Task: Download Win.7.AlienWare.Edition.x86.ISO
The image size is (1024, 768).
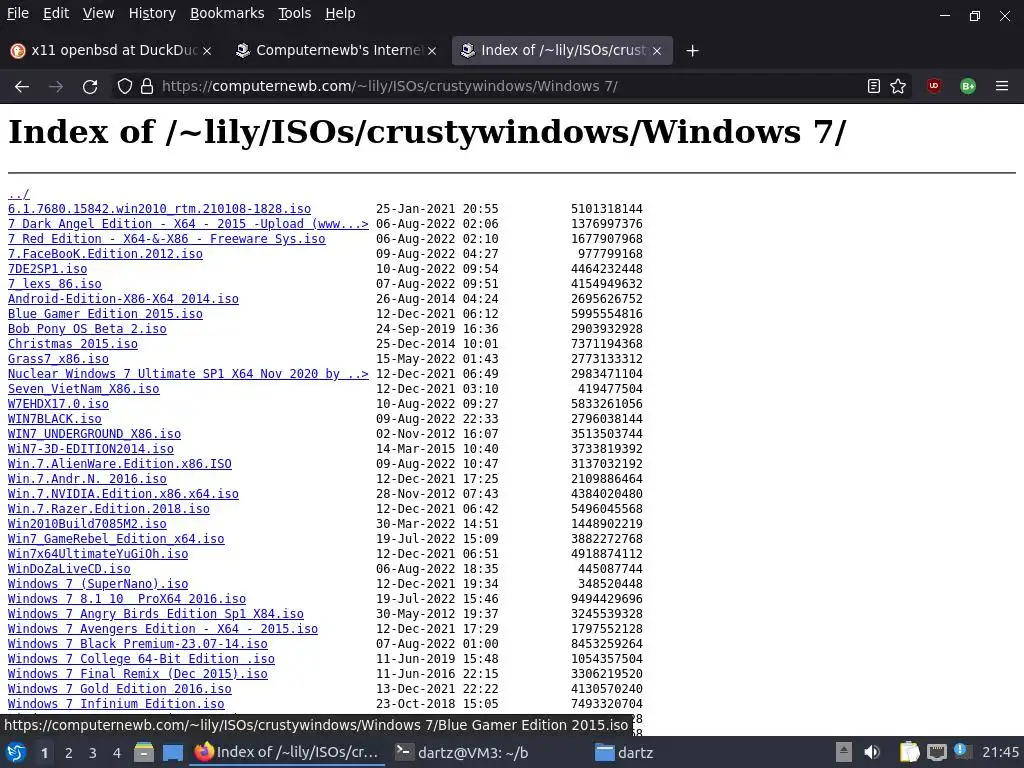Action: pyautogui.click(x=120, y=464)
